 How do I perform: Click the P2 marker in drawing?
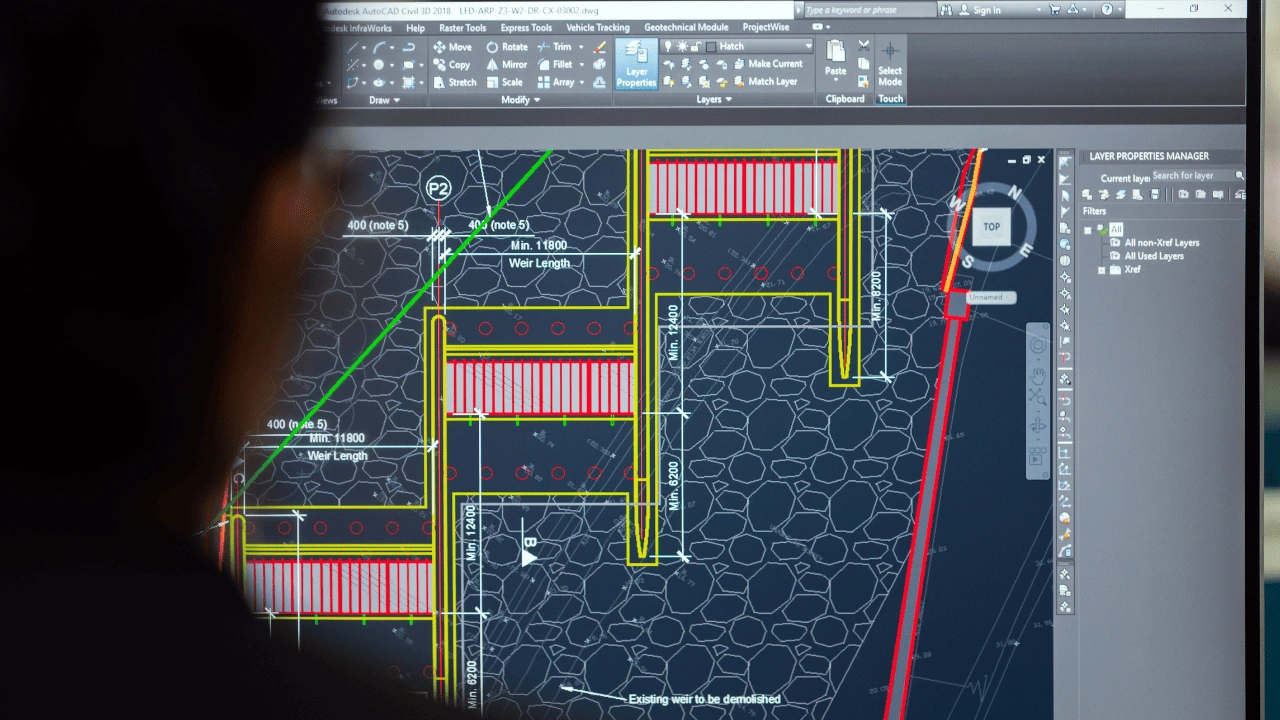click(438, 188)
